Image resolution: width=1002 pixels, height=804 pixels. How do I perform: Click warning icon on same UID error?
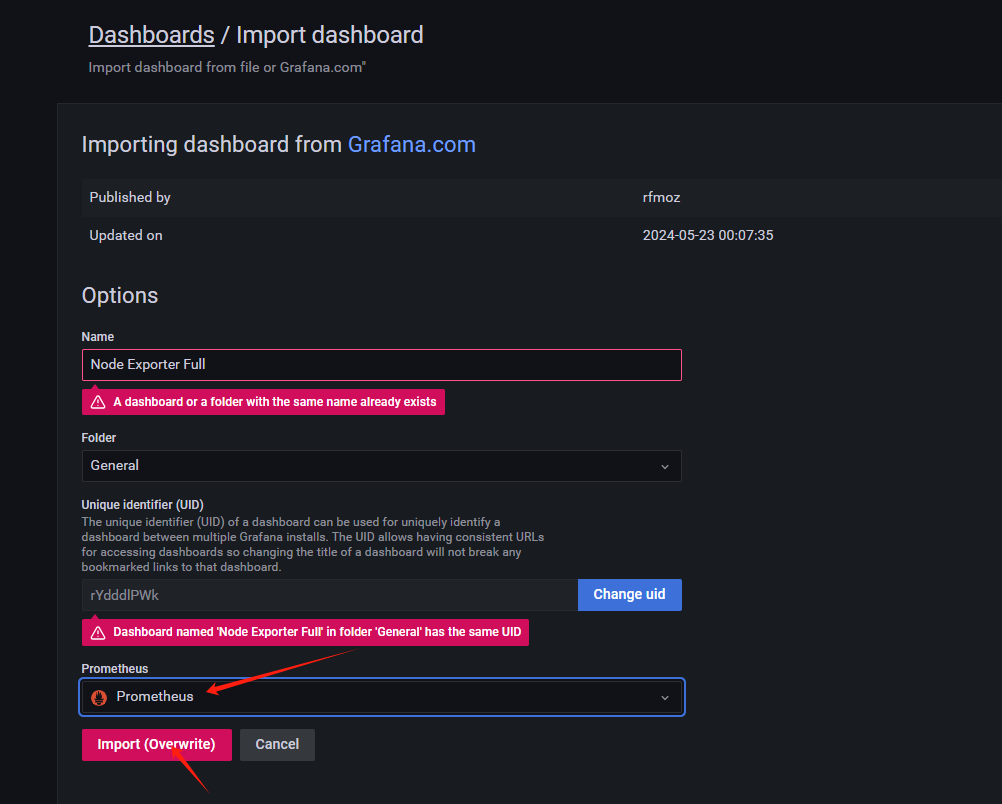pos(98,633)
